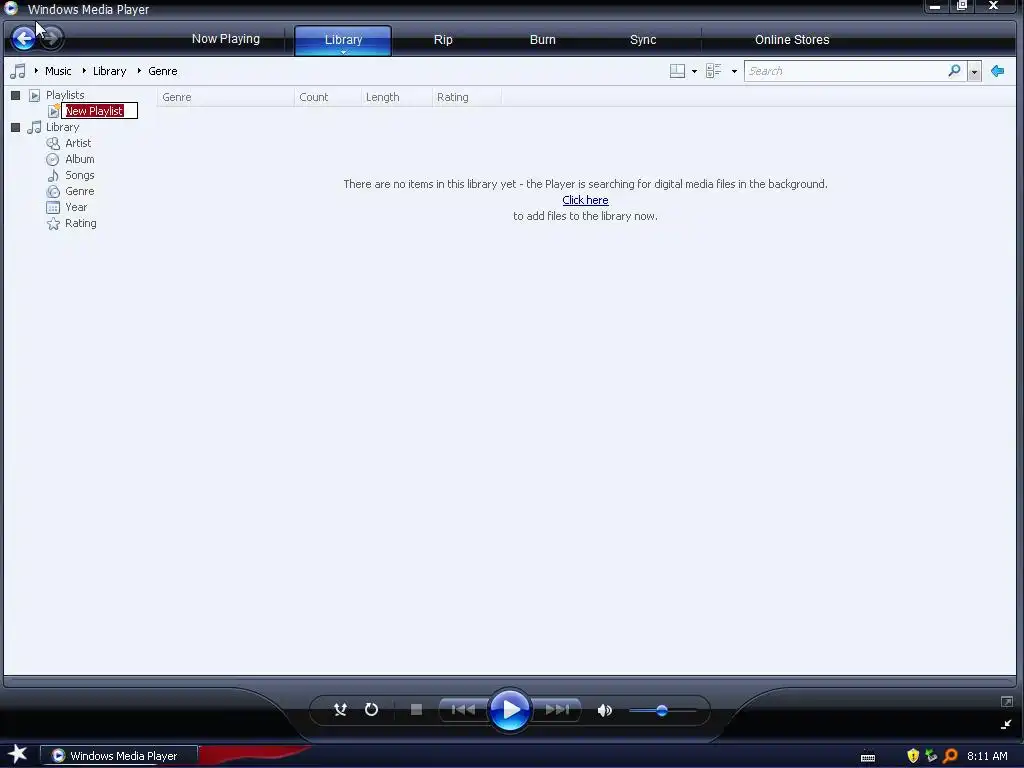Screen dimensions: 1024x768
Task: Toggle shuffle mode
Action: click(x=340, y=709)
